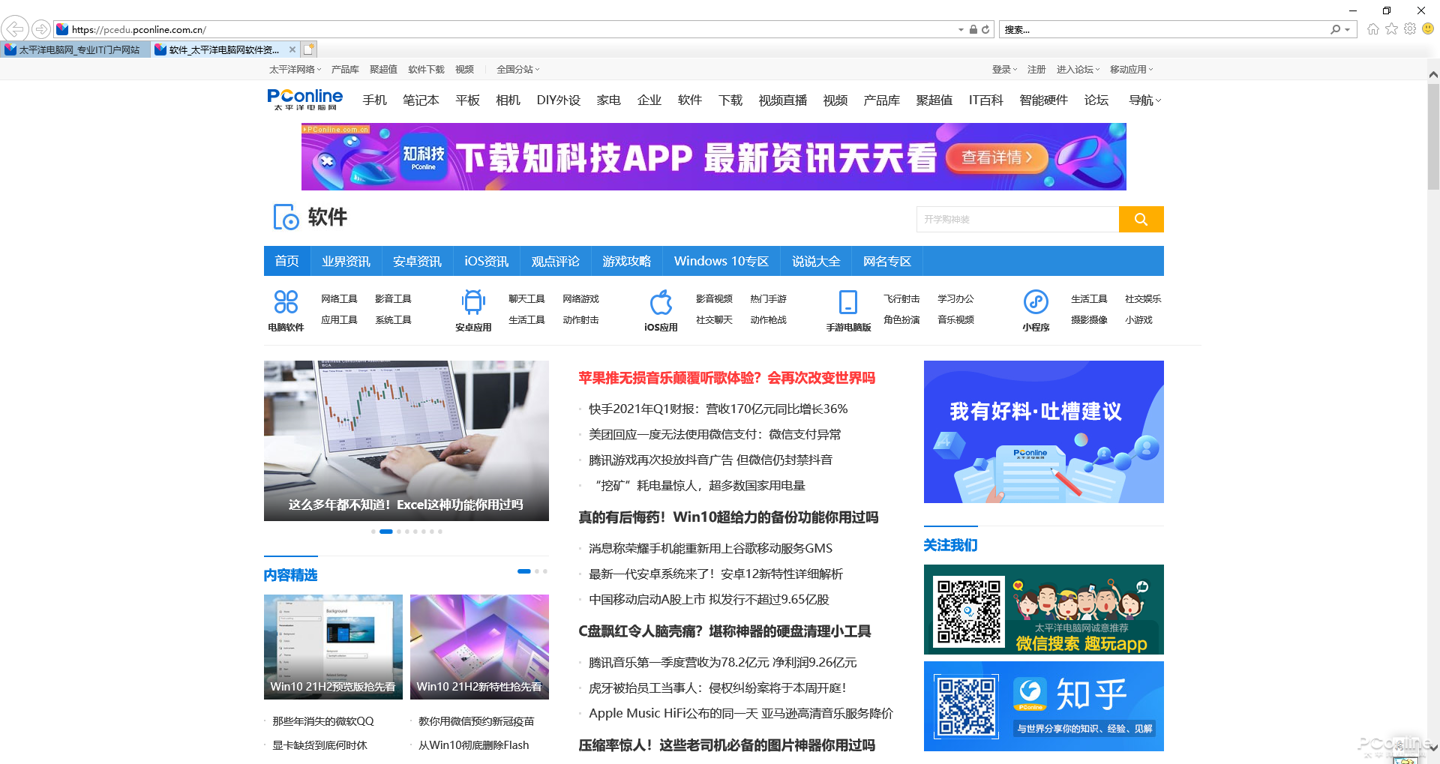
Task: Open the 苹果推无损音乐 headline link
Action: [727, 378]
